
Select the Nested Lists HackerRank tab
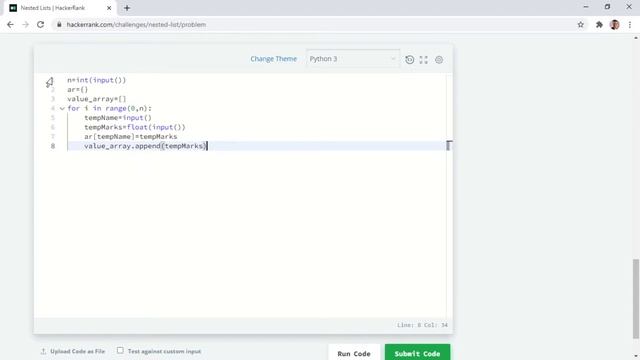(x=60, y=8)
